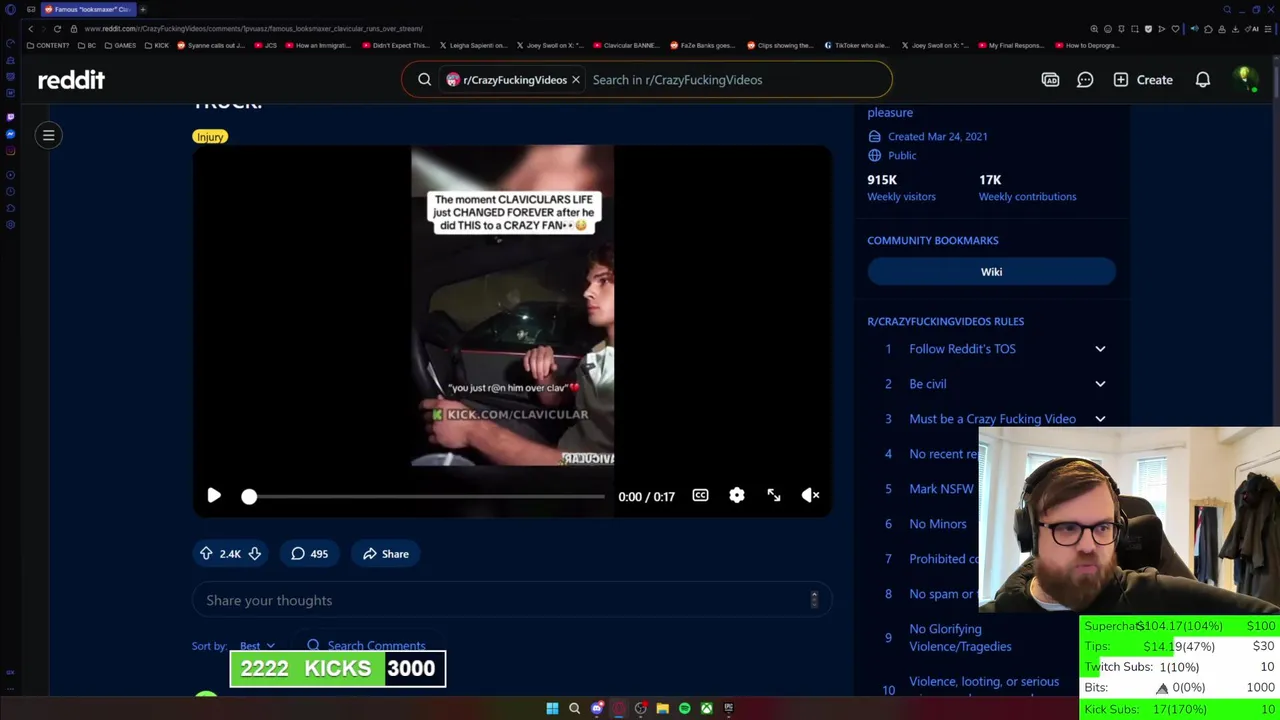Open the Clavicular BANNE... bookmark
This screenshot has width=1280, height=720.
coord(627,45)
